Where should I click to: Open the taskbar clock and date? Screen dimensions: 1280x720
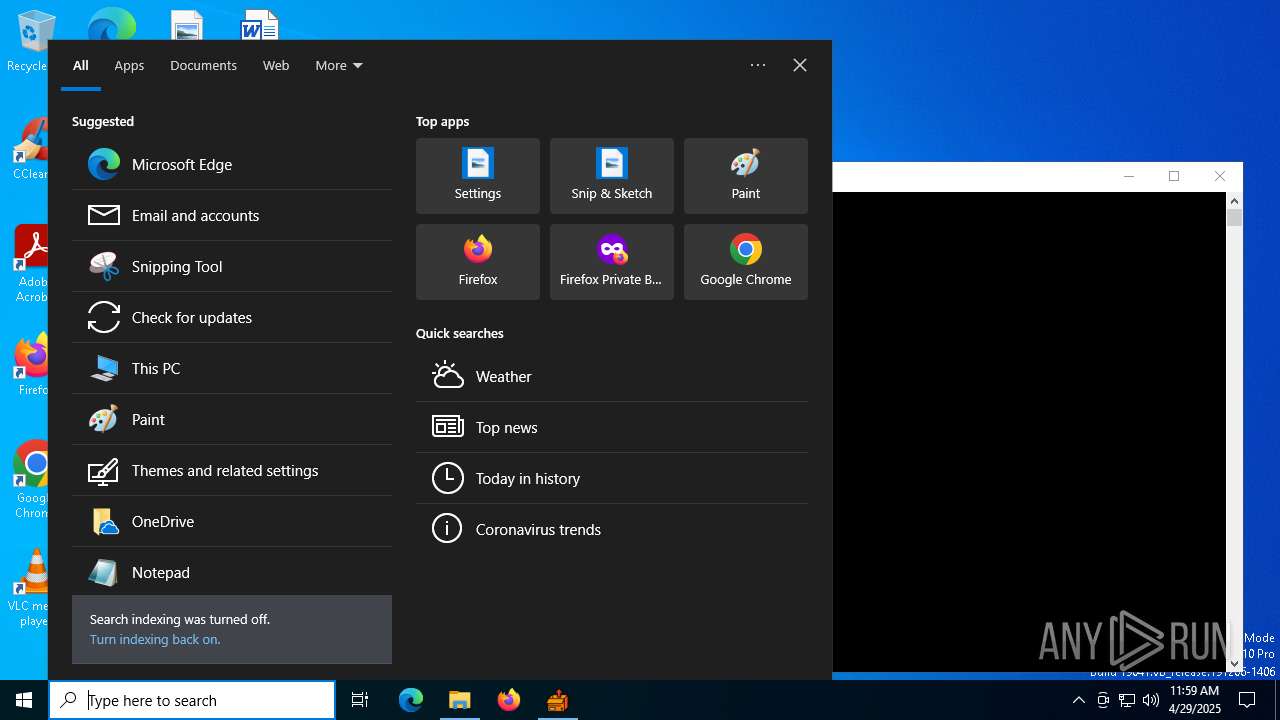(1194, 700)
